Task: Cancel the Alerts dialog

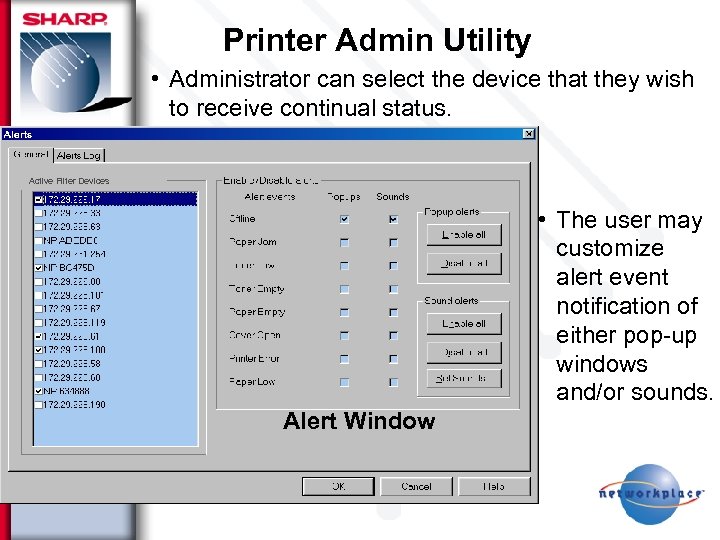Action: coord(416,486)
